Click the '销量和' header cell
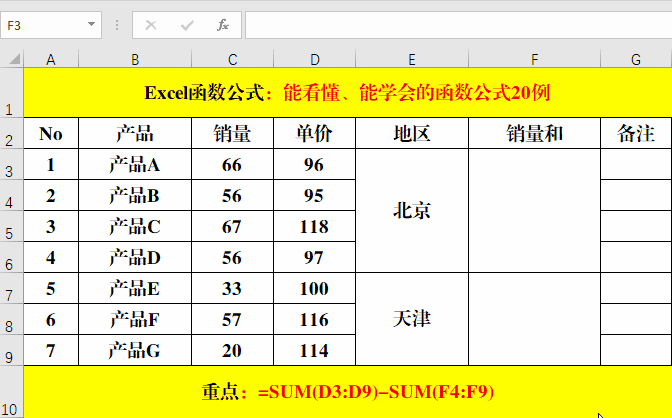Screen dimensions: 672x418 [534, 133]
